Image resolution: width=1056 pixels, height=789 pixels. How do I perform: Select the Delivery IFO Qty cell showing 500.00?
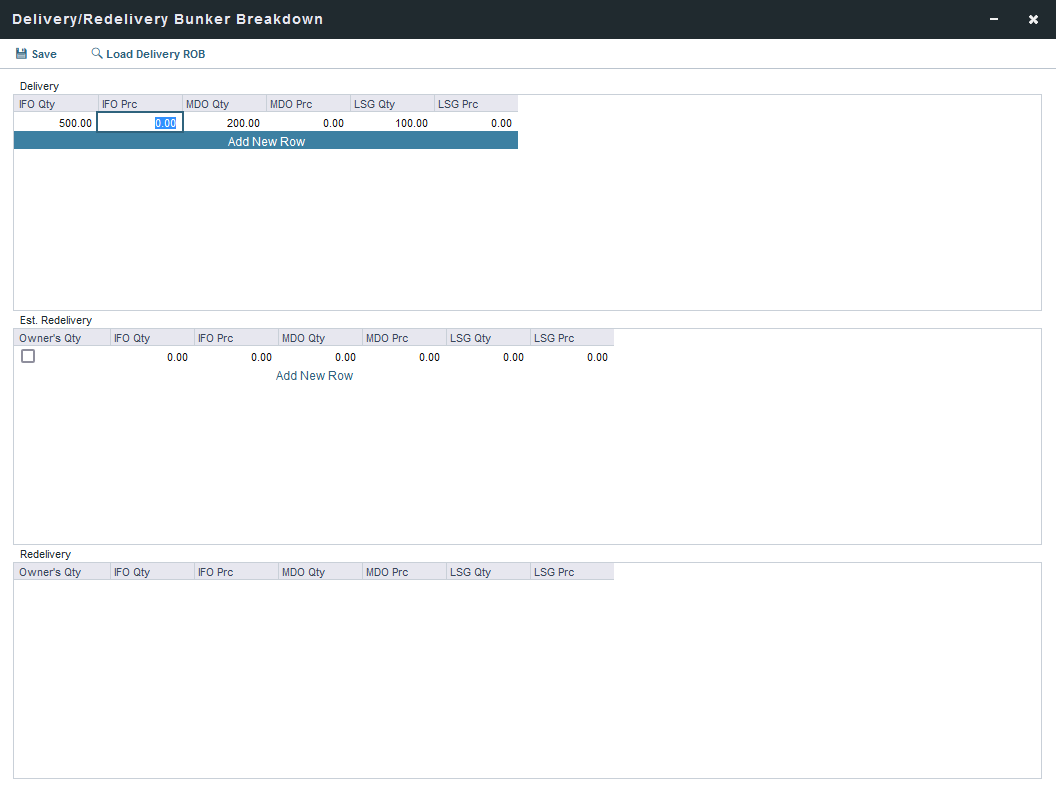56,123
